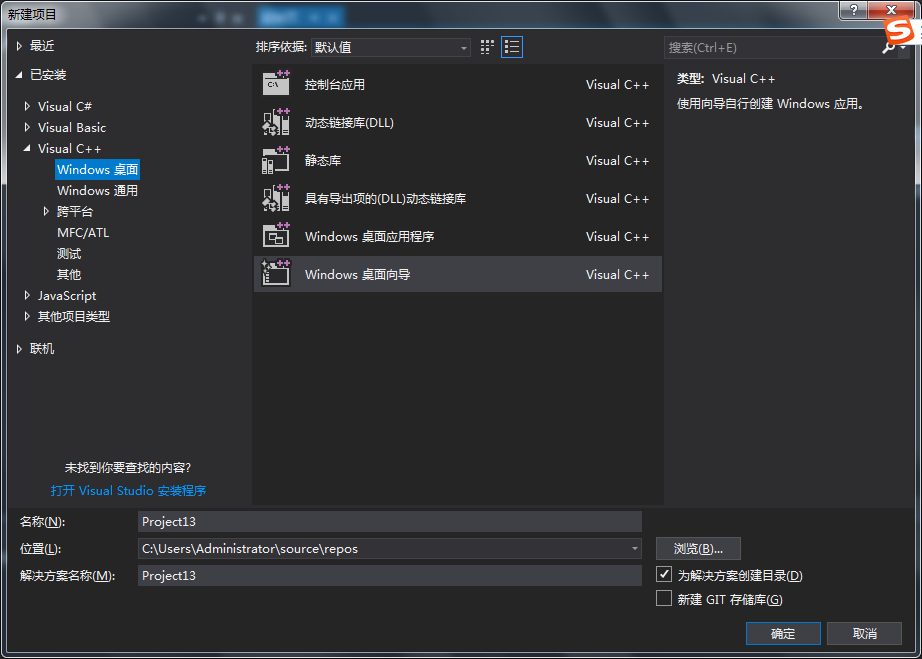Enable 新建 GIT 存储库 checkbox
This screenshot has width=922, height=659.
(x=664, y=598)
